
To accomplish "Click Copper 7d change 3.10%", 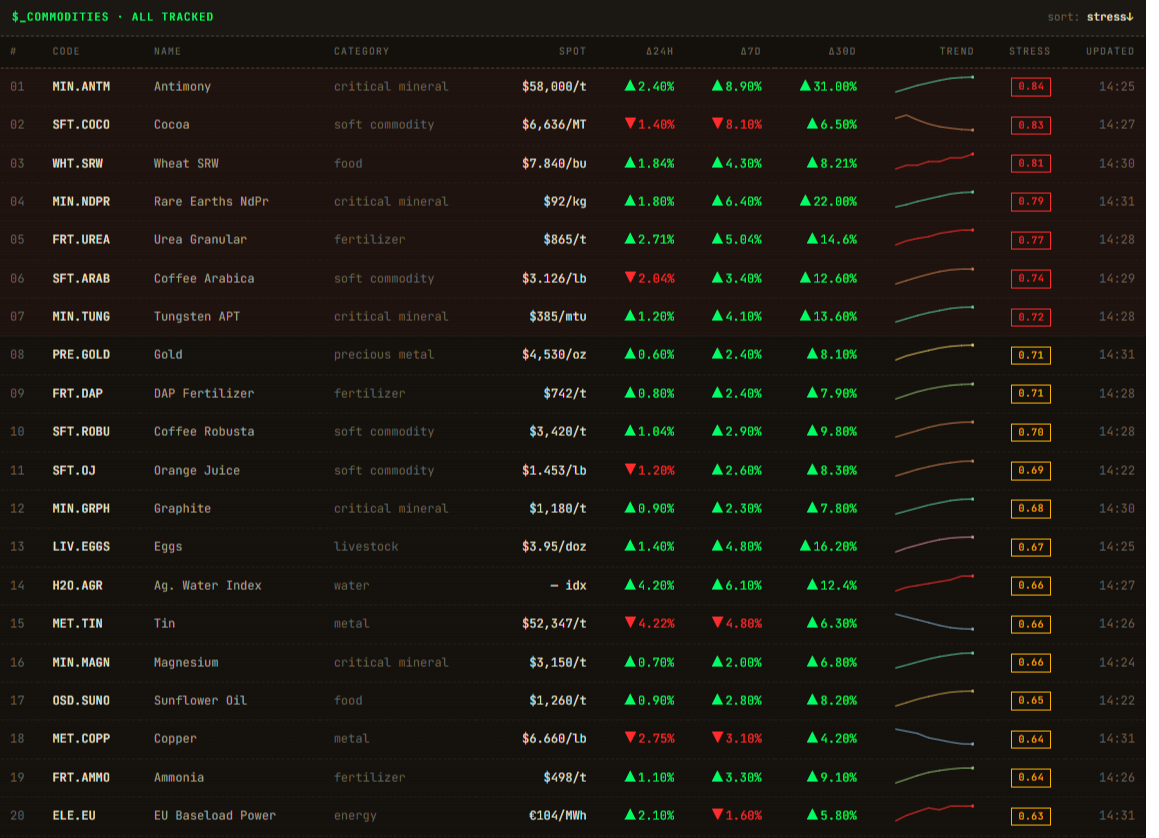I will click(x=737, y=738).
